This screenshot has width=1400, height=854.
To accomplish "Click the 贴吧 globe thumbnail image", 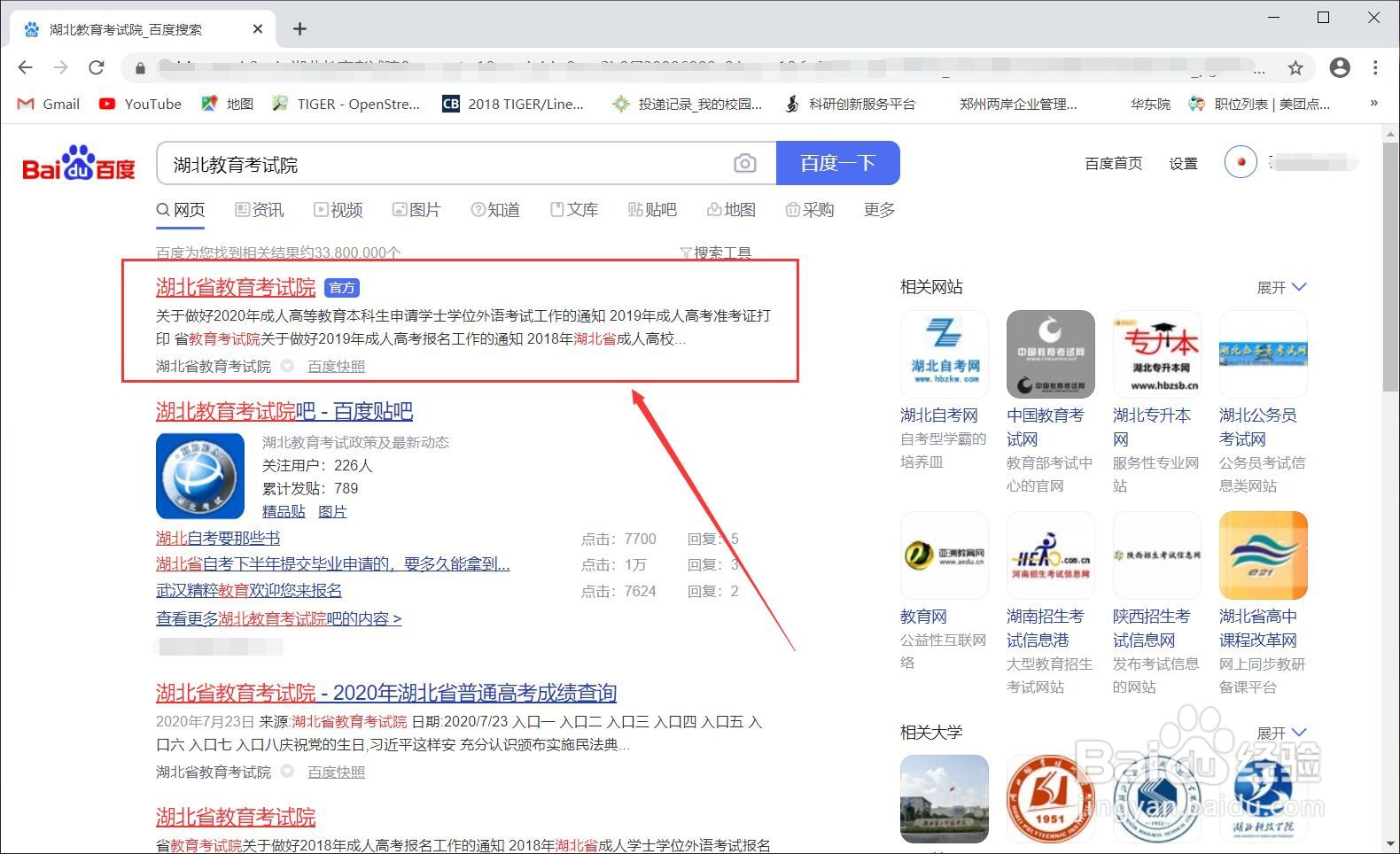I will point(200,476).
